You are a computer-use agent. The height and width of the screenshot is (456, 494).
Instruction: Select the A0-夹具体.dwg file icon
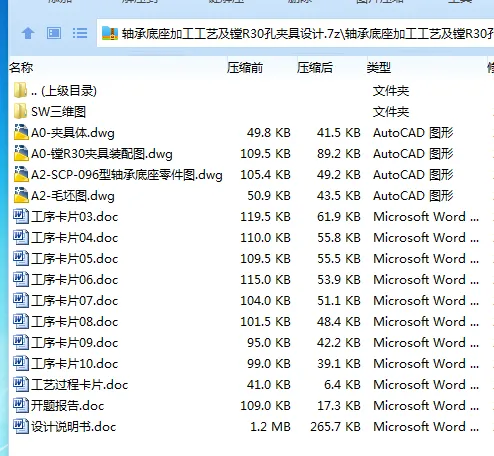click(21, 132)
